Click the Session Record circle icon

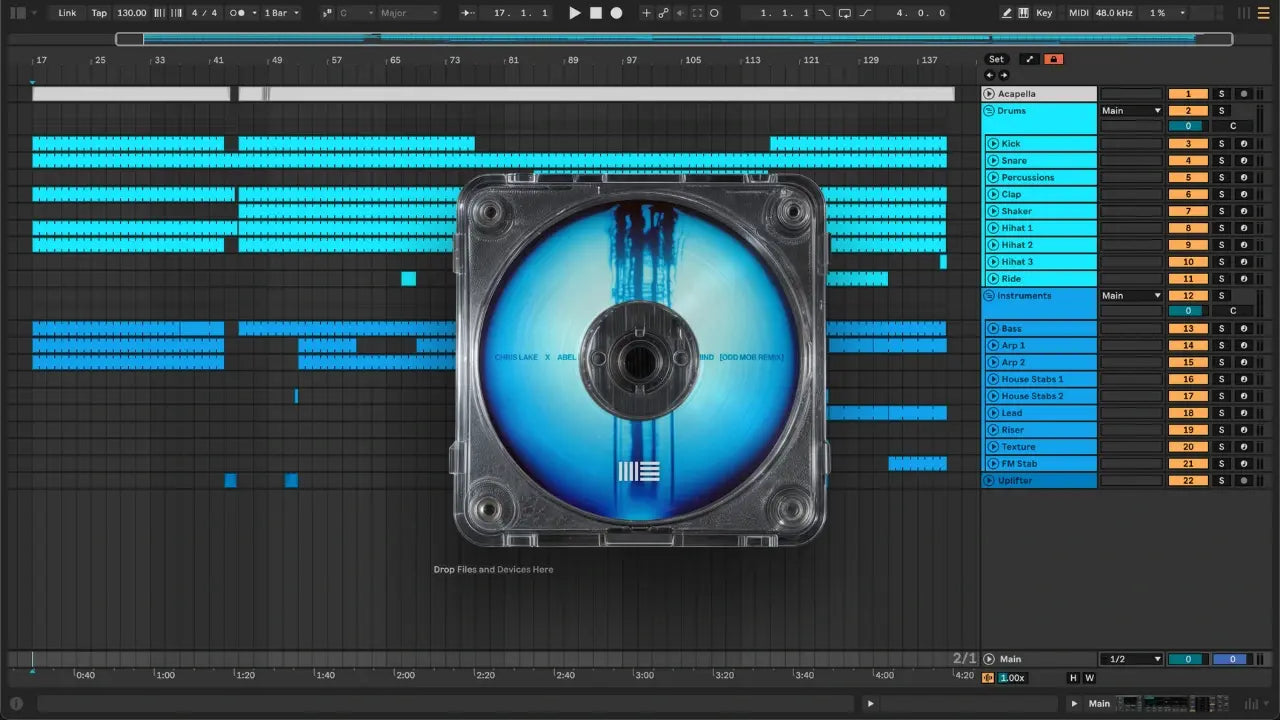[715, 13]
